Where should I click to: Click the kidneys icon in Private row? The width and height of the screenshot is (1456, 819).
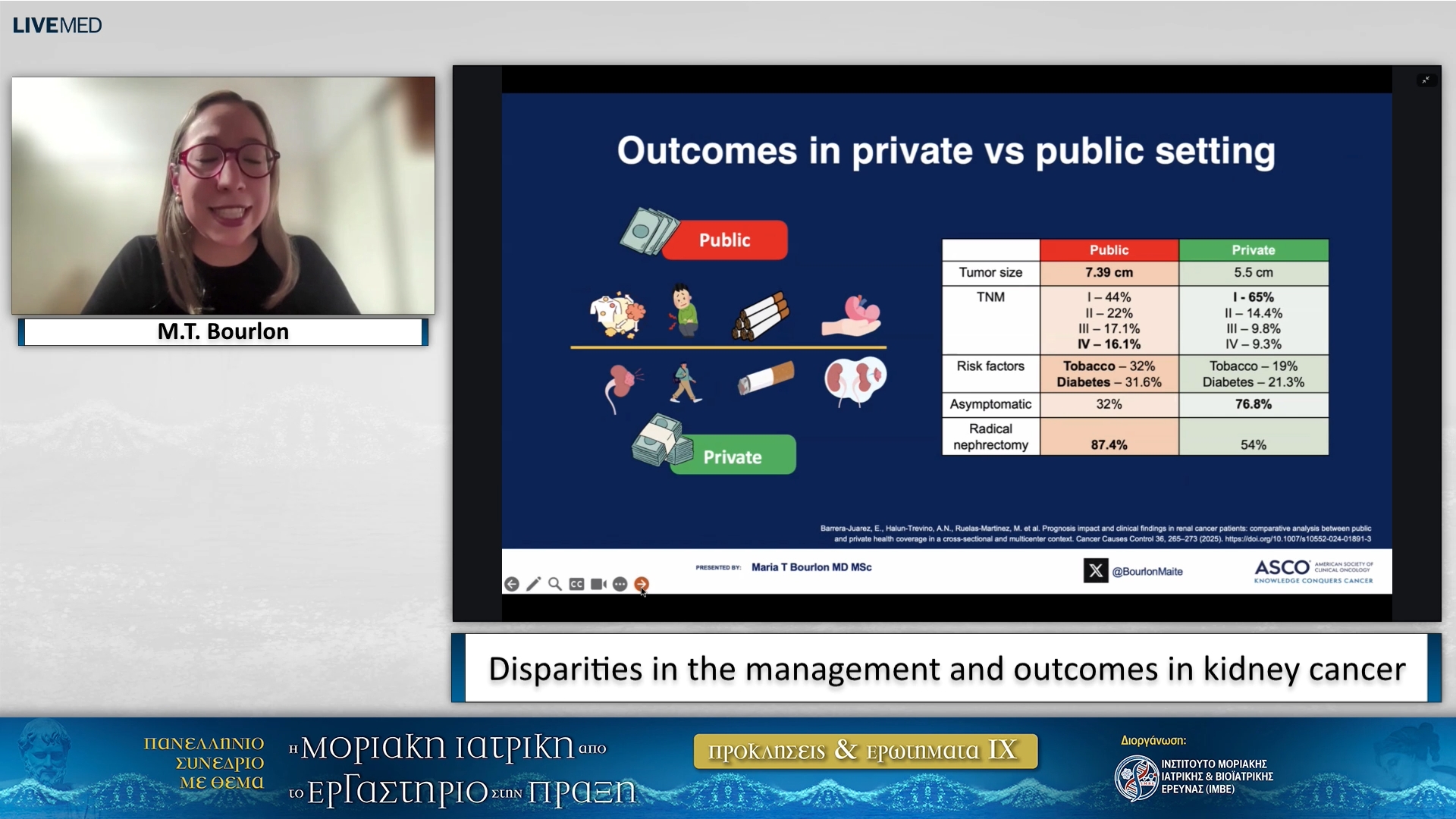click(x=855, y=381)
